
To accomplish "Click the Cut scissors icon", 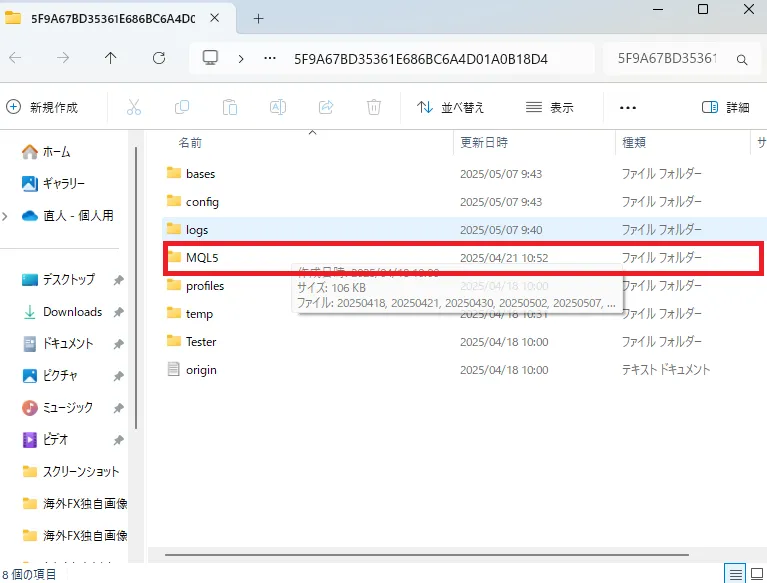I will pos(134,107).
